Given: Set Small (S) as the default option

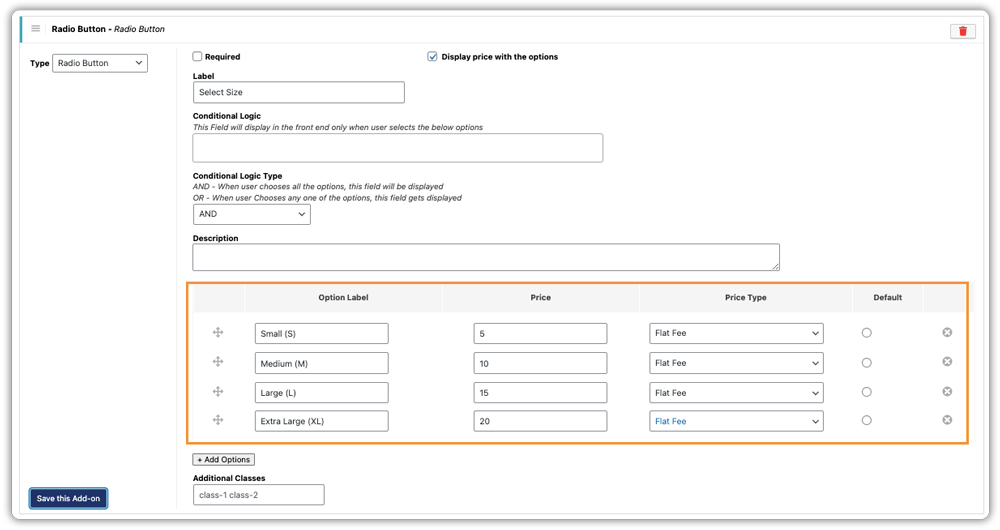Looking at the screenshot, I should coord(866,333).
